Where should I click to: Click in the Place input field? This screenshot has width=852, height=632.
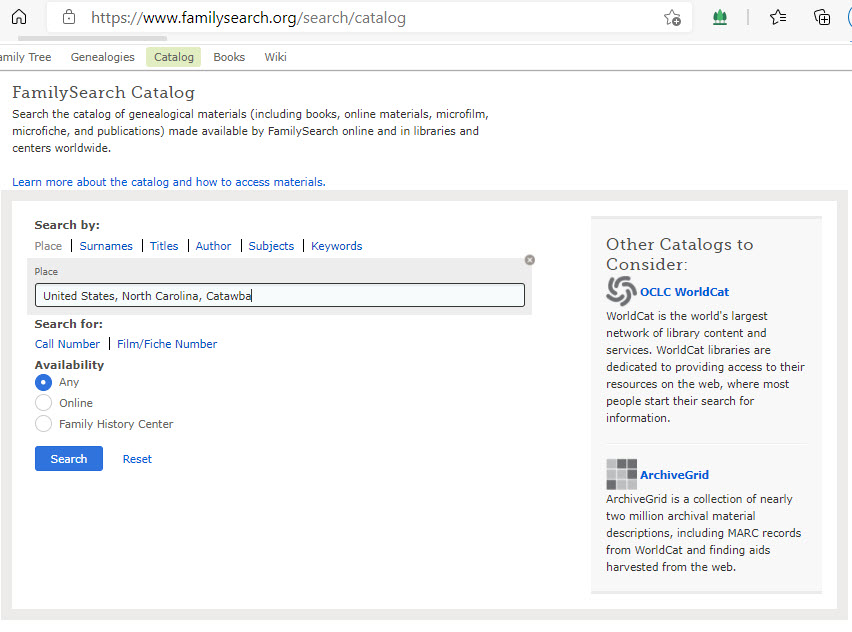[280, 295]
